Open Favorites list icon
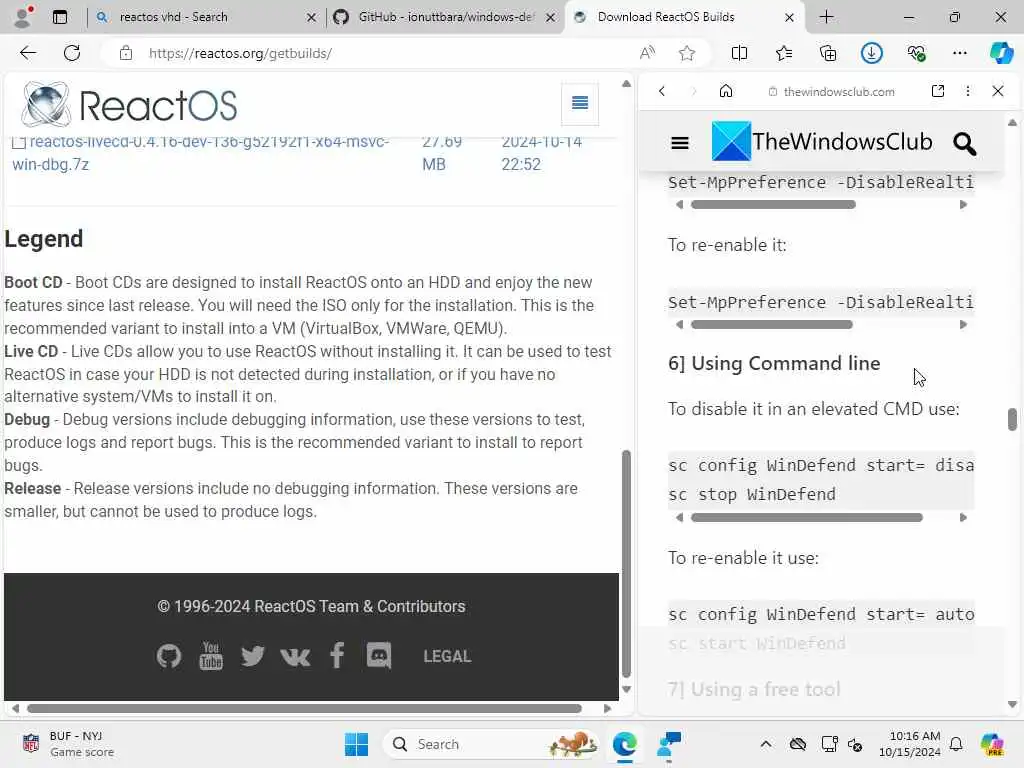The width and height of the screenshot is (1024, 768). [784, 53]
